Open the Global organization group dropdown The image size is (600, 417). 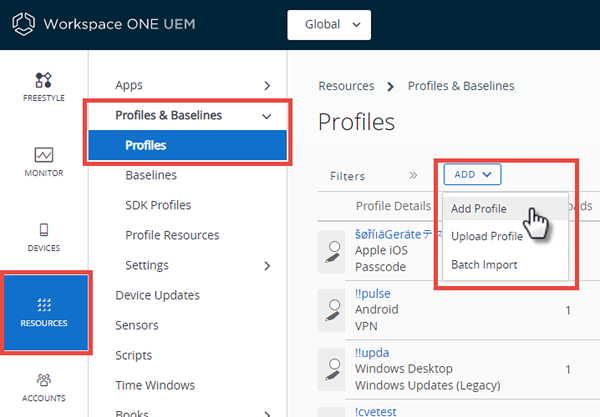point(329,25)
